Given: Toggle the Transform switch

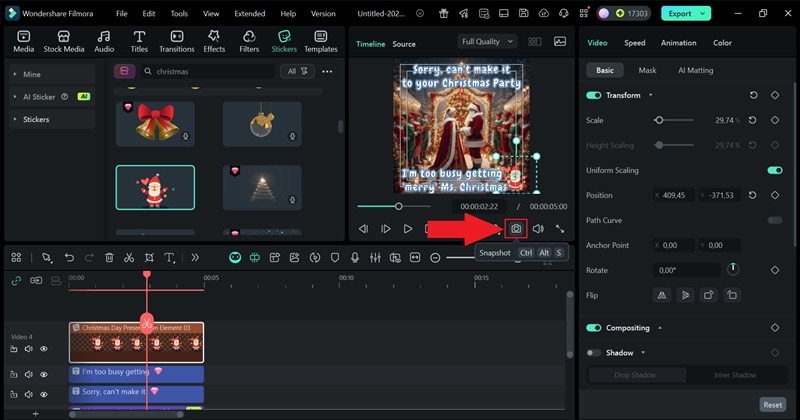Looking at the screenshot, I should (593, 95).
